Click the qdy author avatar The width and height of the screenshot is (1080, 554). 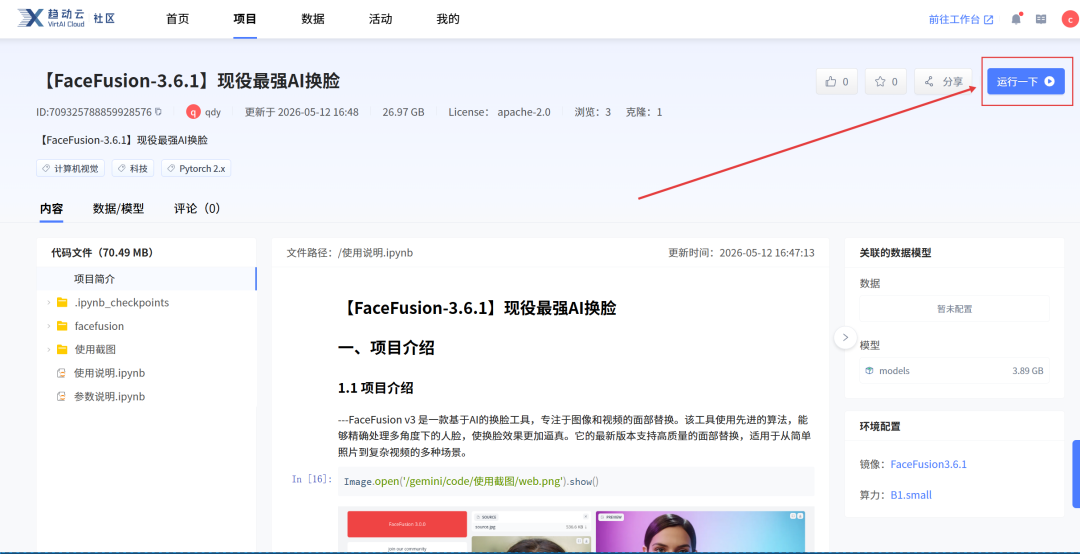pos(194,112)
